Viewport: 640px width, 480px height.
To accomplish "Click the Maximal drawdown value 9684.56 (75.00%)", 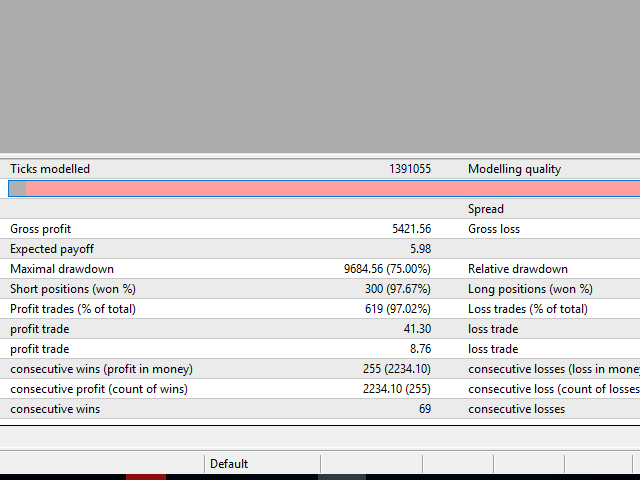I will pyautogui.click(x=387, y=269).
